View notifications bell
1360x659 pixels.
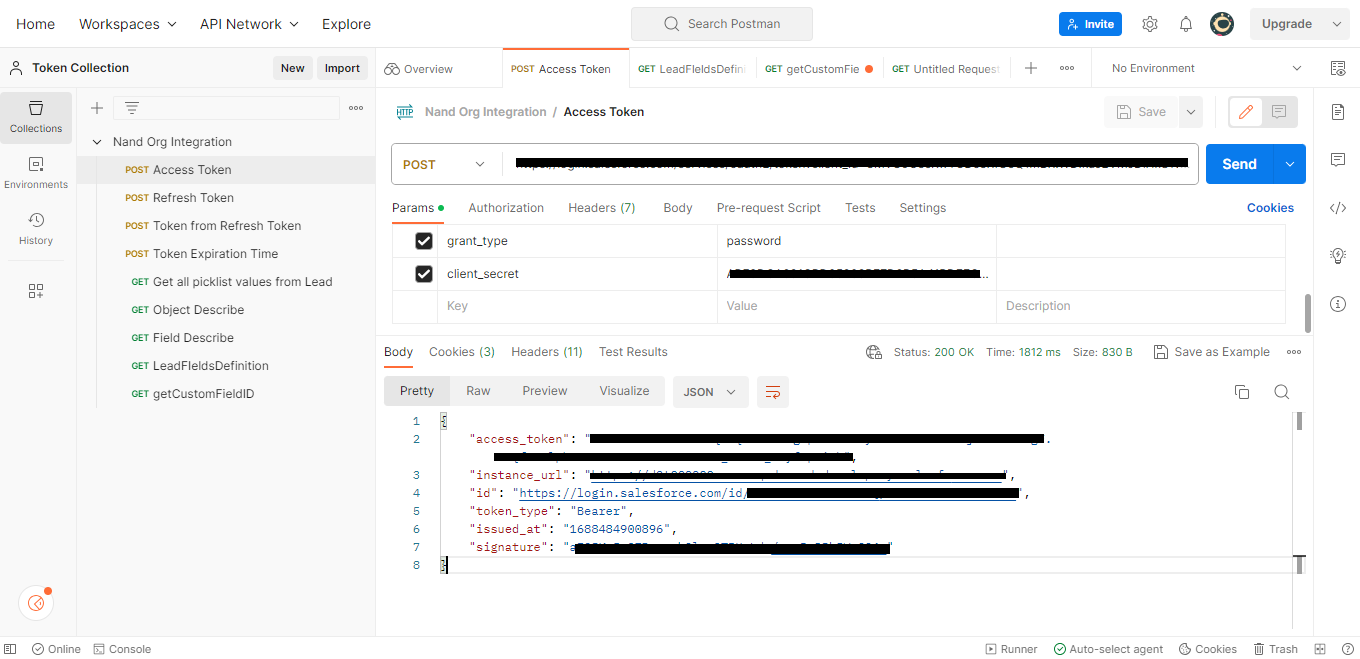pyautogui.click(x=1186, y=24)
